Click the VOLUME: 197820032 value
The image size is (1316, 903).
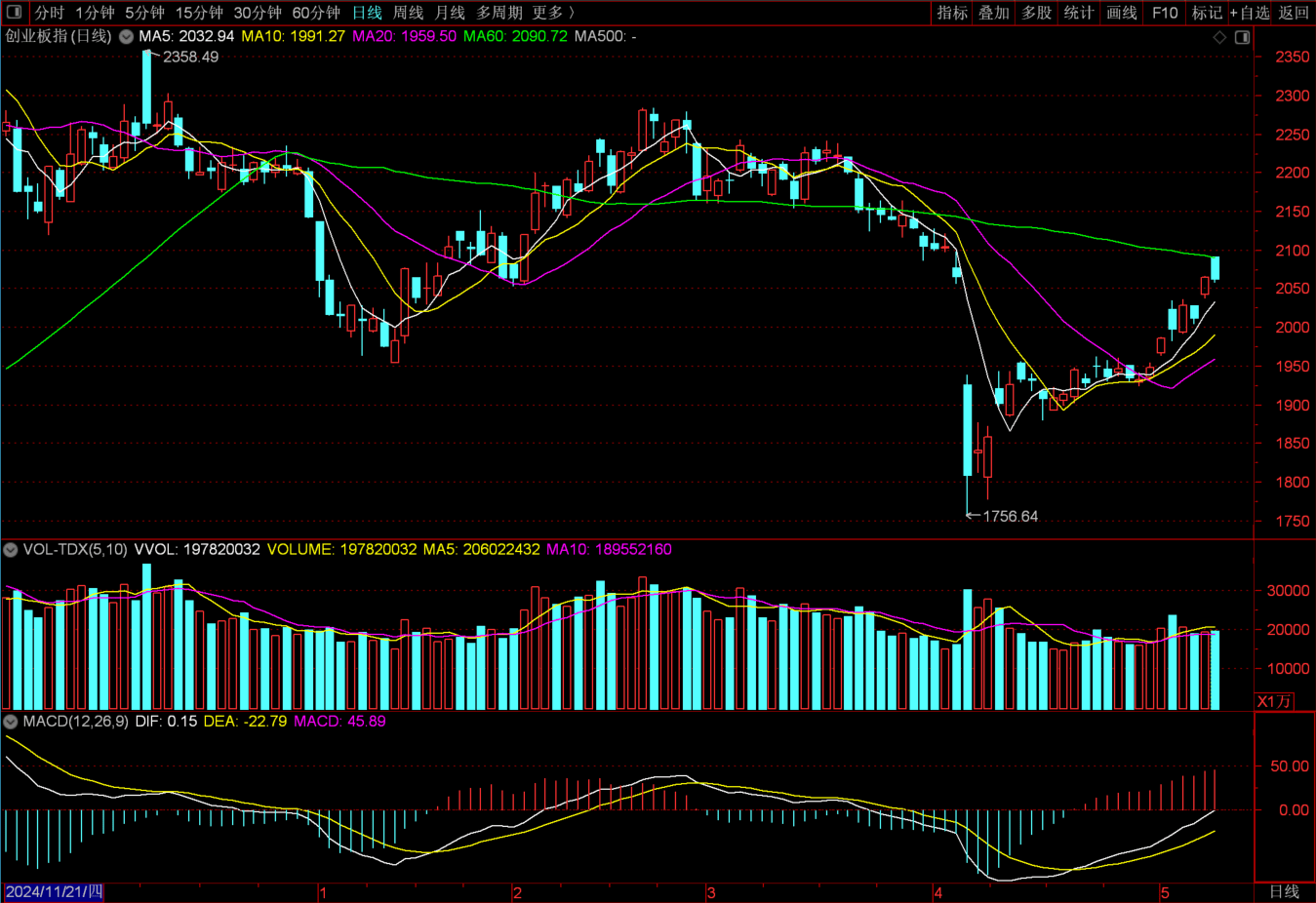(x=342, y=550)
